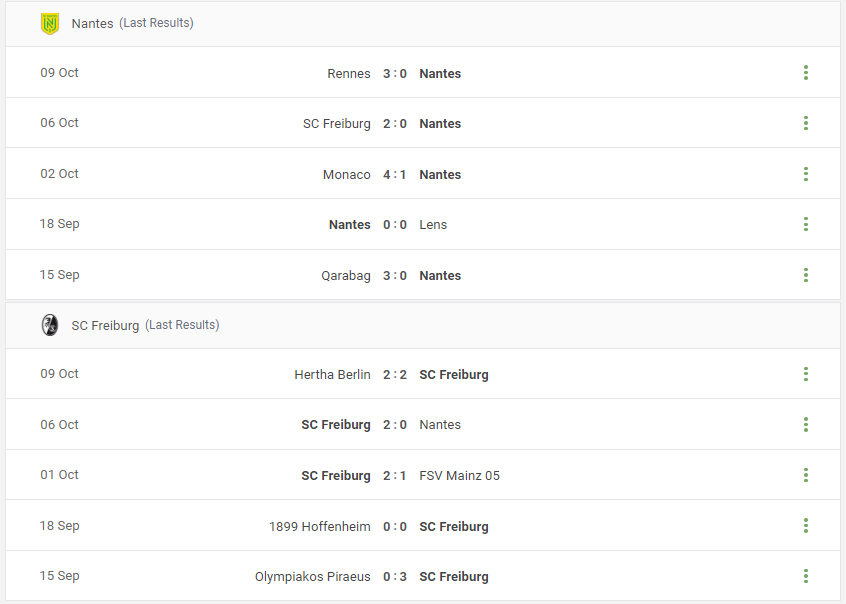Click "(Last Results)" label beside Nantes header
Screen dimensions: 846x604
(156, 23)
